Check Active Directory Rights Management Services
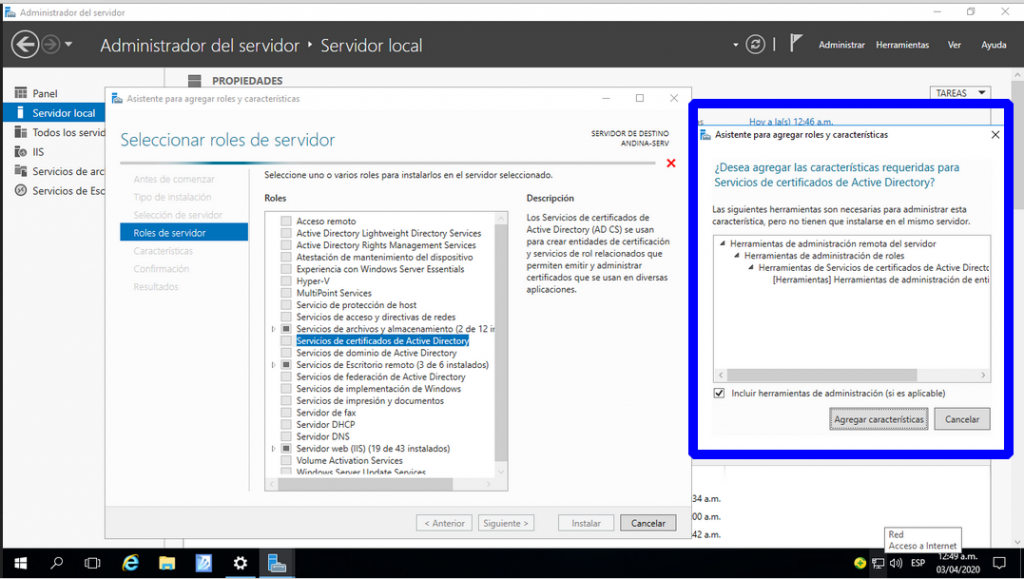Screen dimensions: 1024x579 286,245
